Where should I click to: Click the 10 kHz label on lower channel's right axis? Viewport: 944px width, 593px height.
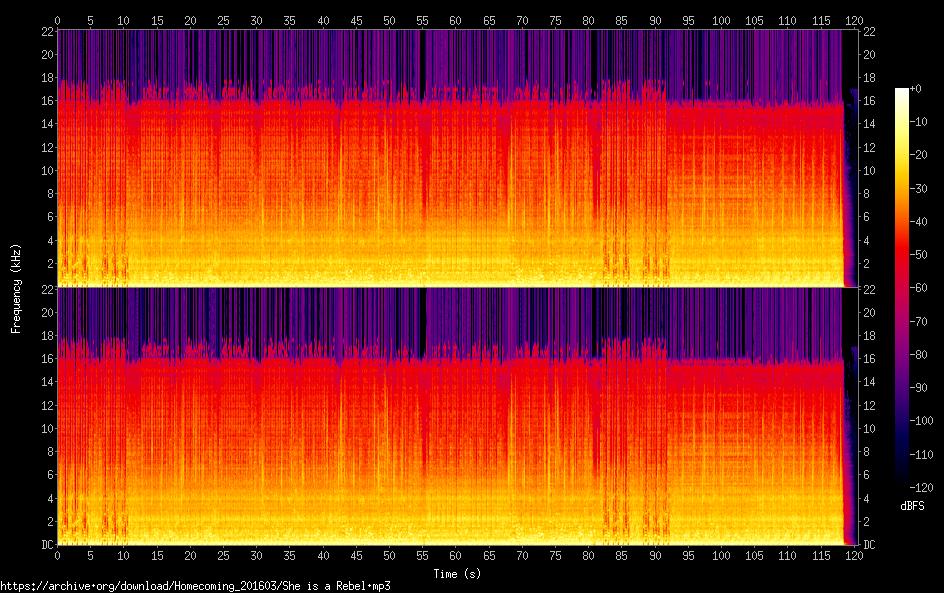coord(869,429)
